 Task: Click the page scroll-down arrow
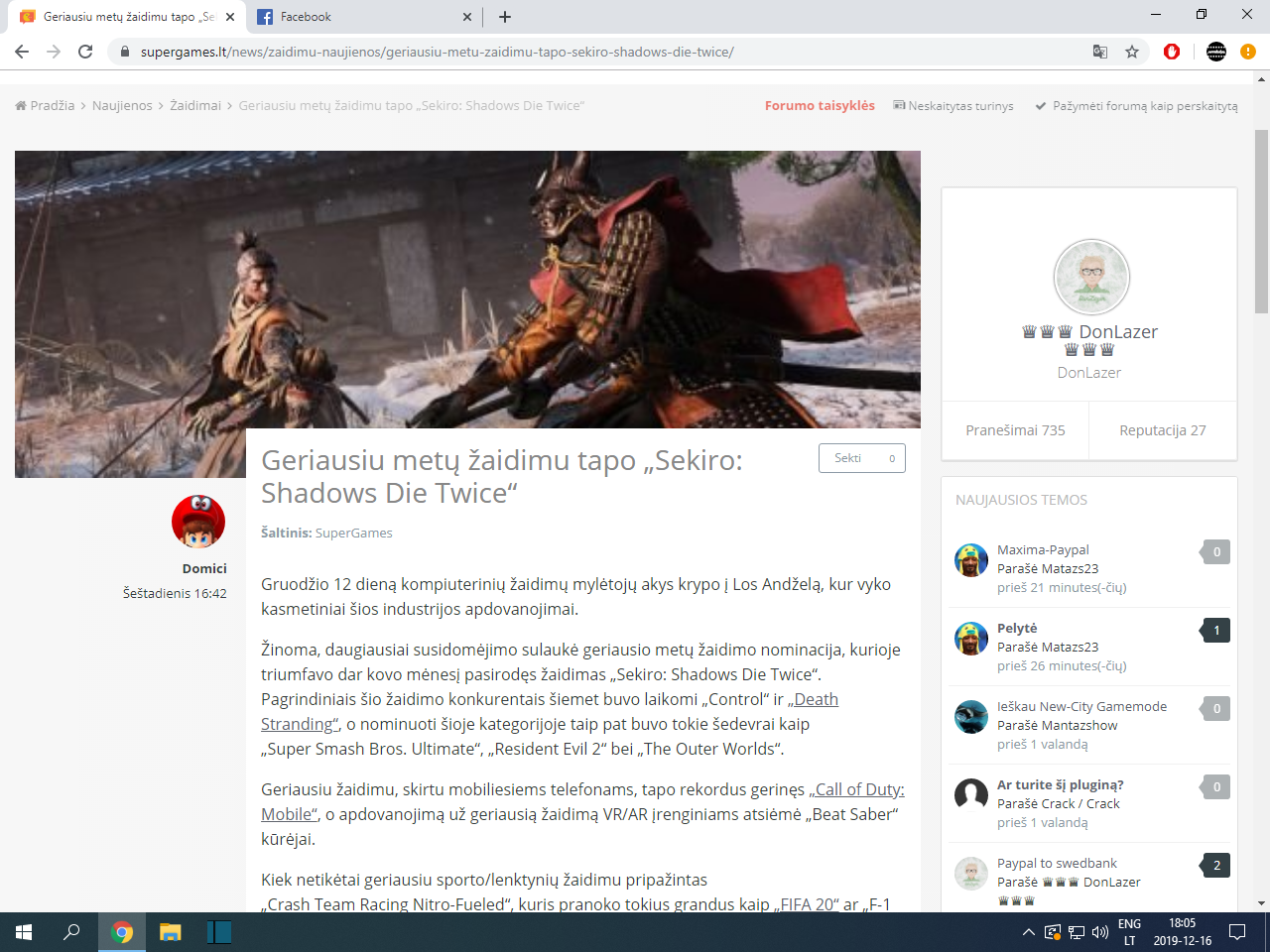pos(1262,903)
